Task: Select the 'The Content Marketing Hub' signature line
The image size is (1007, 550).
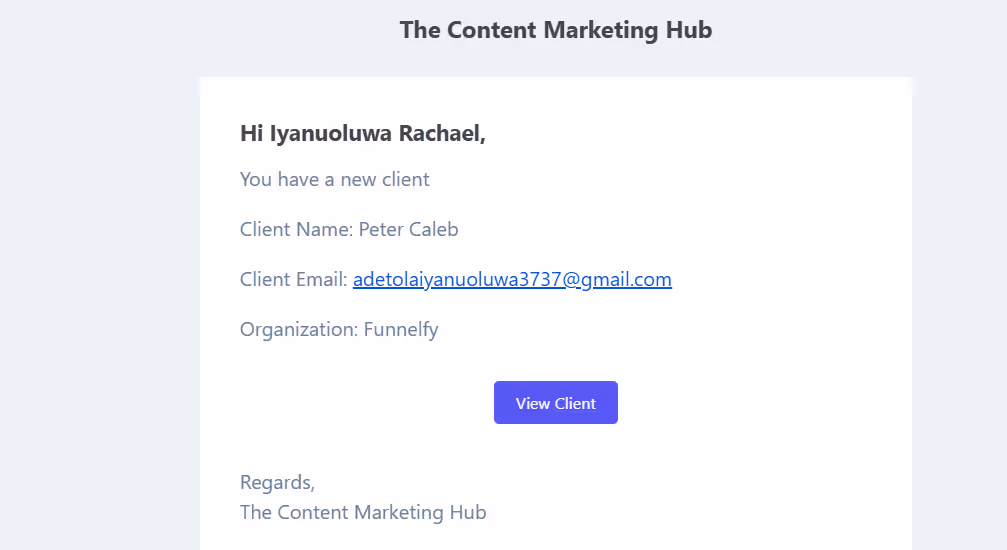Action: pos(363,513)
